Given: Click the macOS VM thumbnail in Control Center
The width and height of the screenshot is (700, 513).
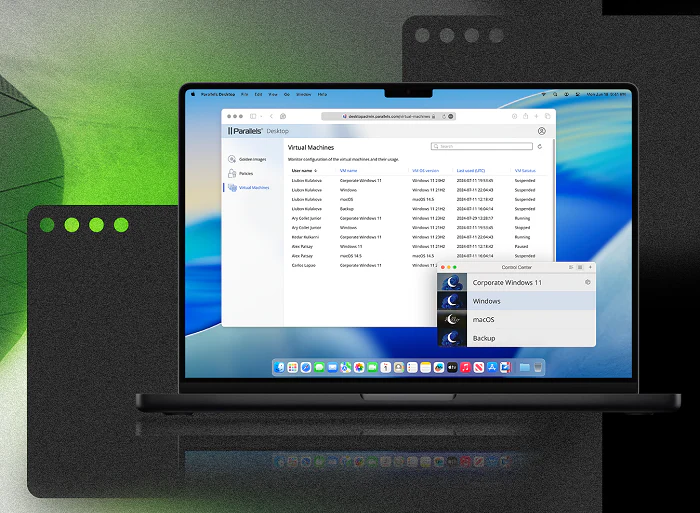Looking at the screenshot, I should point(452,320).
